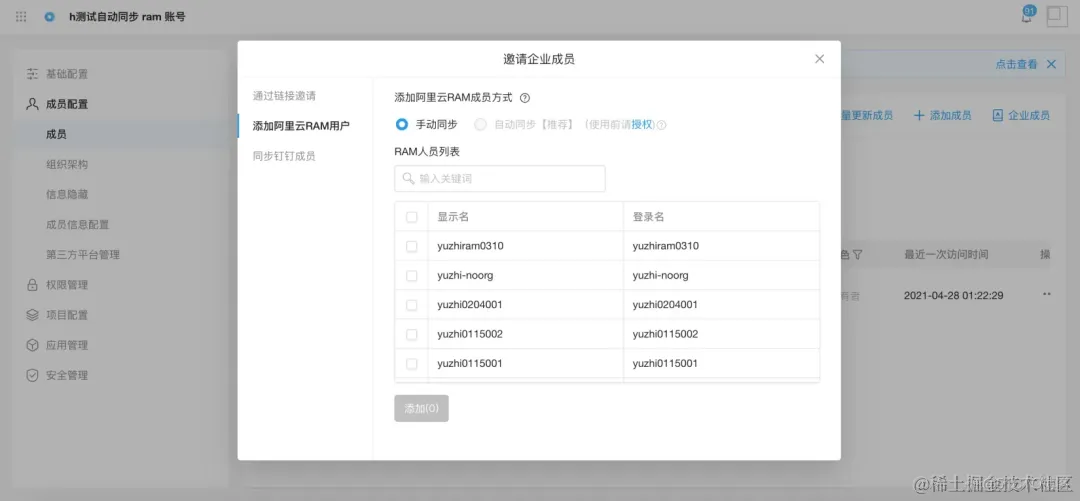The width and height of the screenshot is (1080, 501).
Task: Open the app grid launcher icon
Action: tap(21, 17)
